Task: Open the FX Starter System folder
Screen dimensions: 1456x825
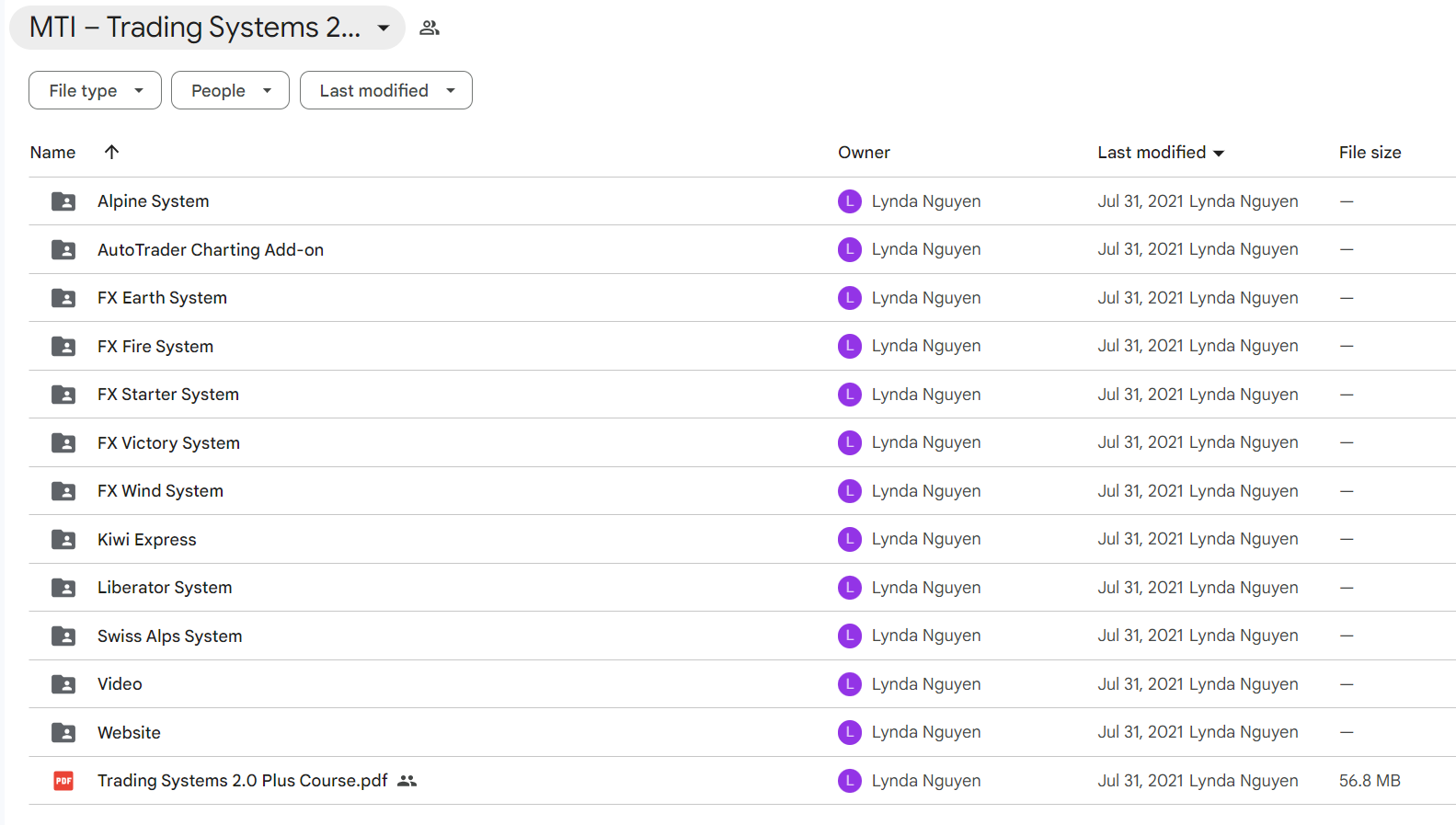Action: point(168,395)
